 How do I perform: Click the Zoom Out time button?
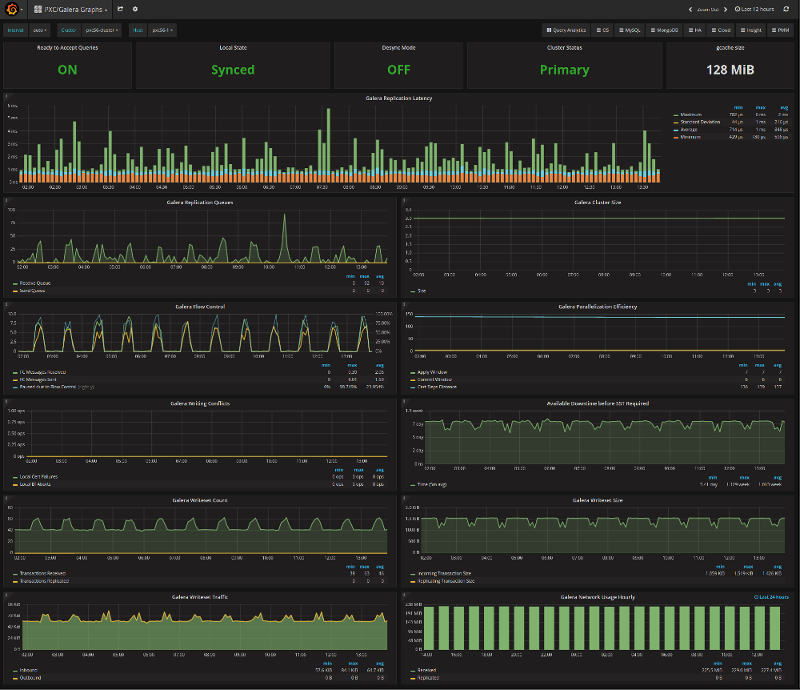point(708,9)
